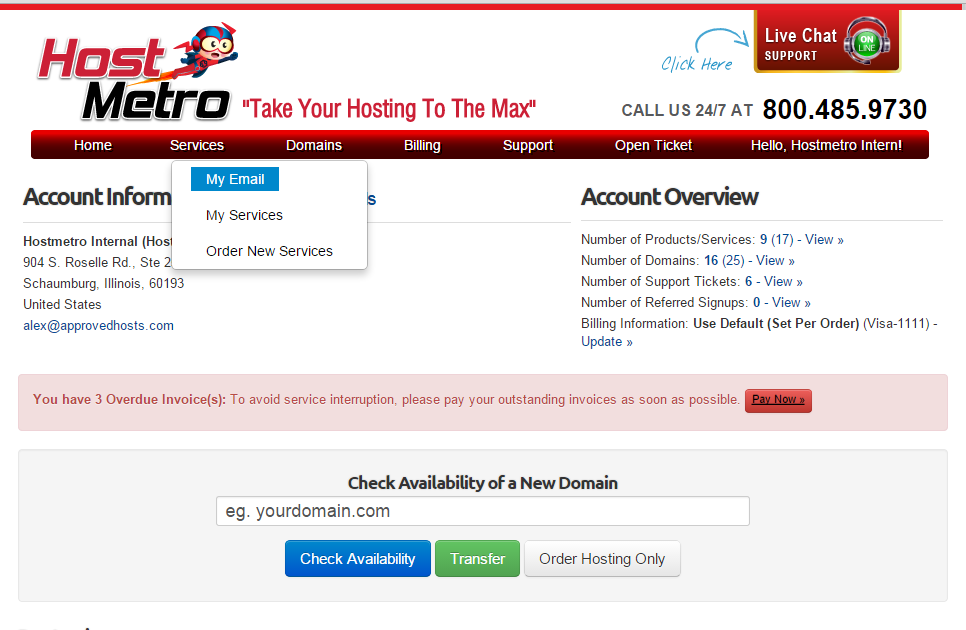Update billing information link
This screenshot has width=966, height=630.
coord(607,342)
